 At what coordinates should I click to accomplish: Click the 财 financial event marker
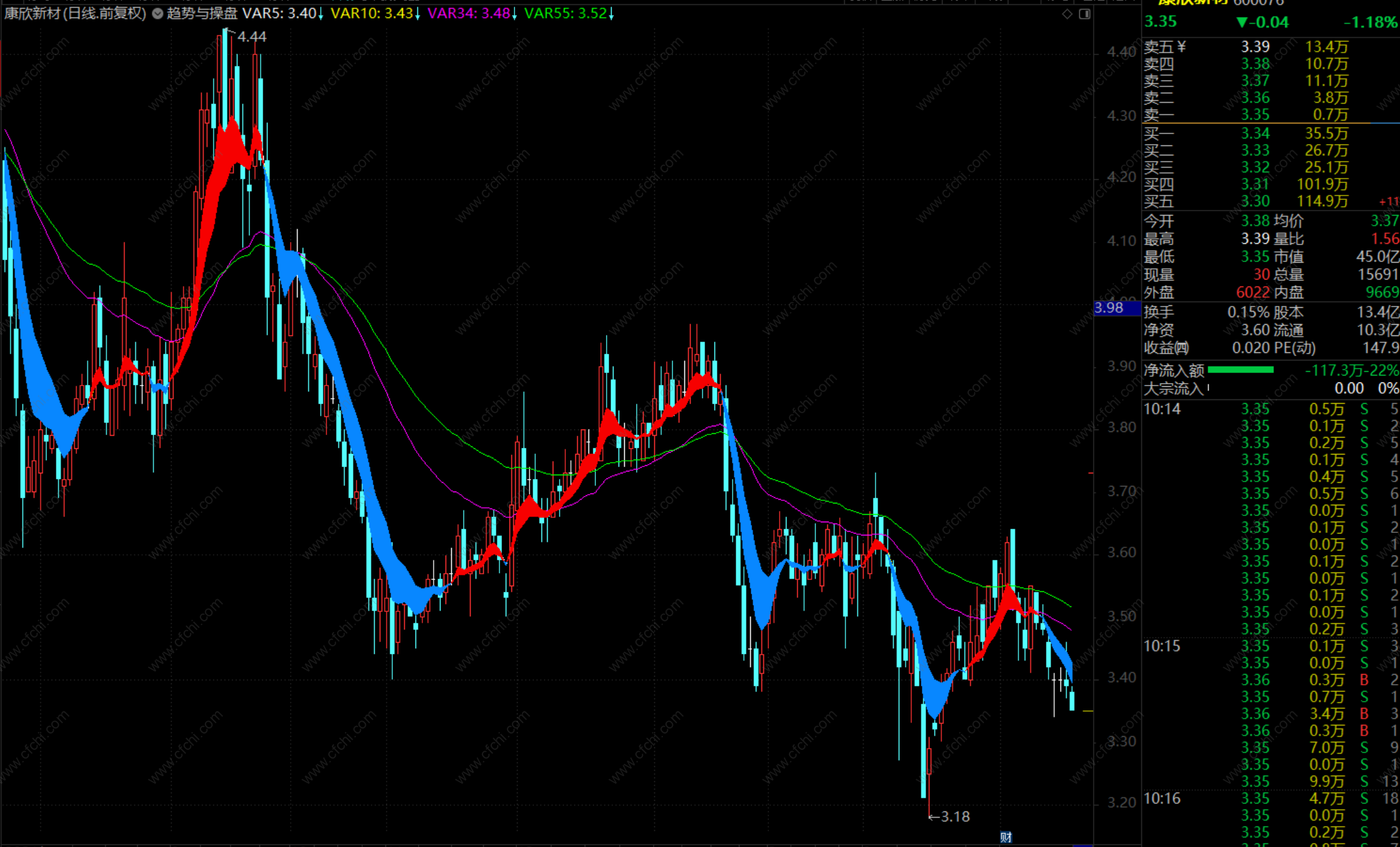coord(1006,837)
